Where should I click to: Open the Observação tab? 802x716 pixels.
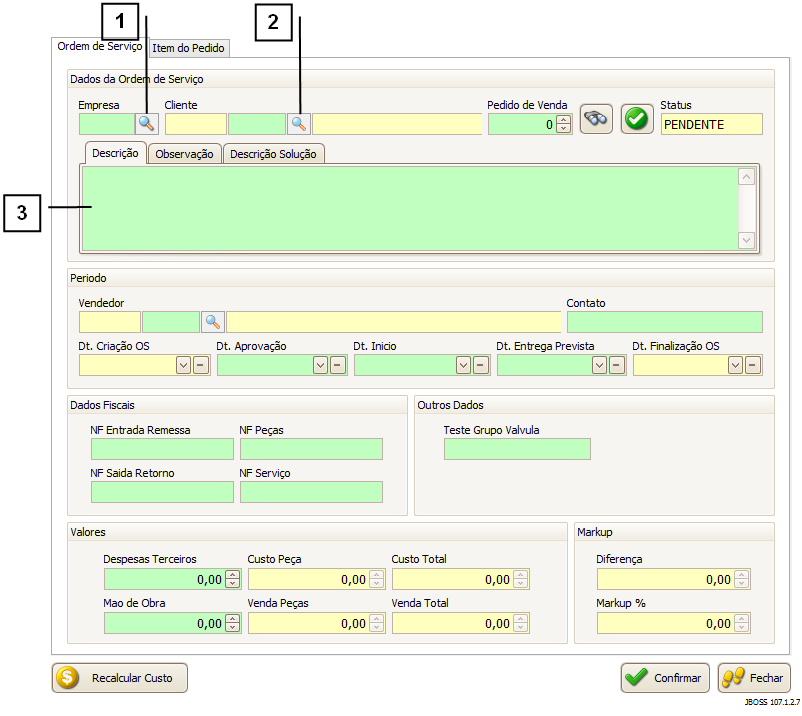point(184,154)
